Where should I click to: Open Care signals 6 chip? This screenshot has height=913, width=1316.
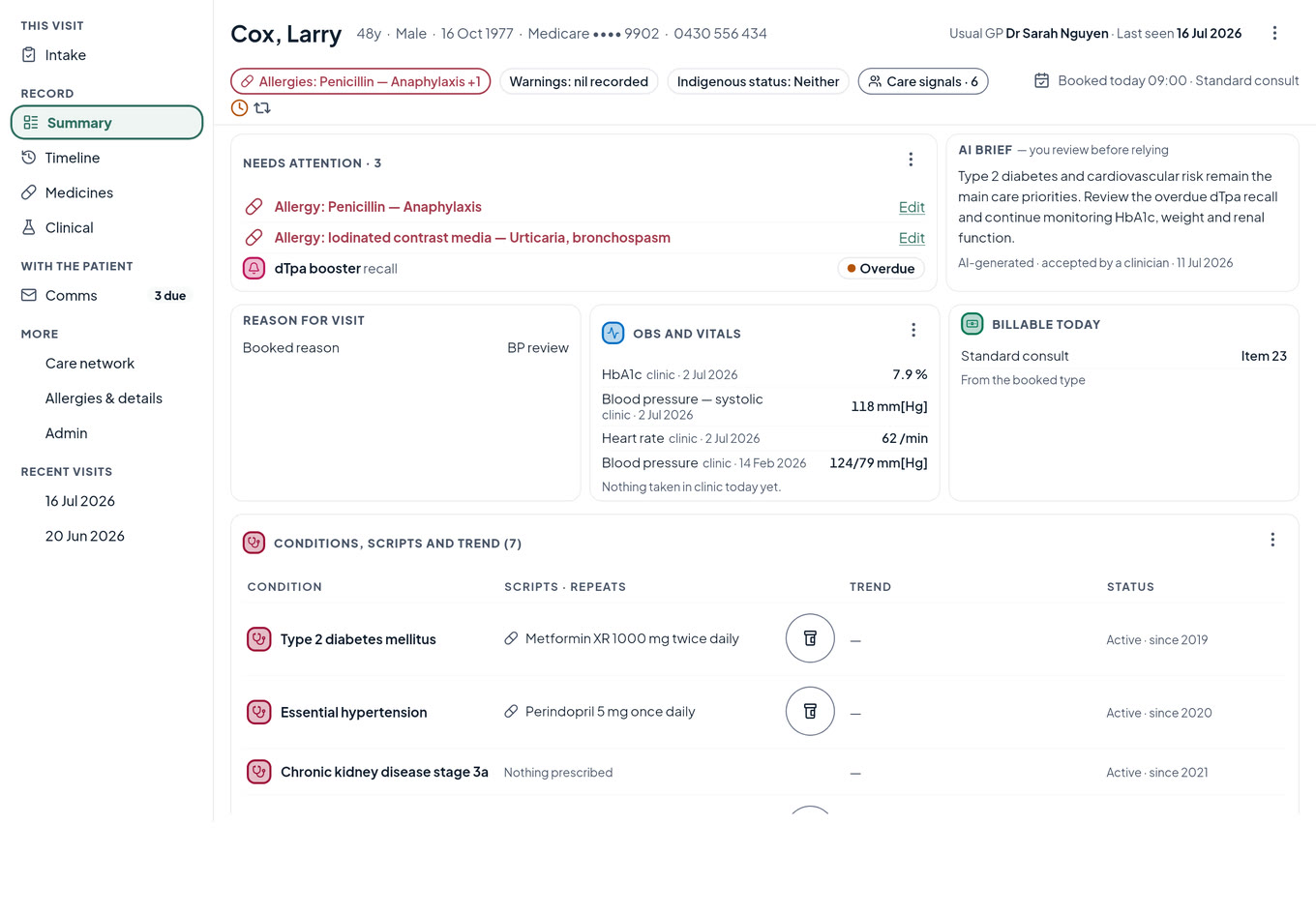tap(923, 81)
